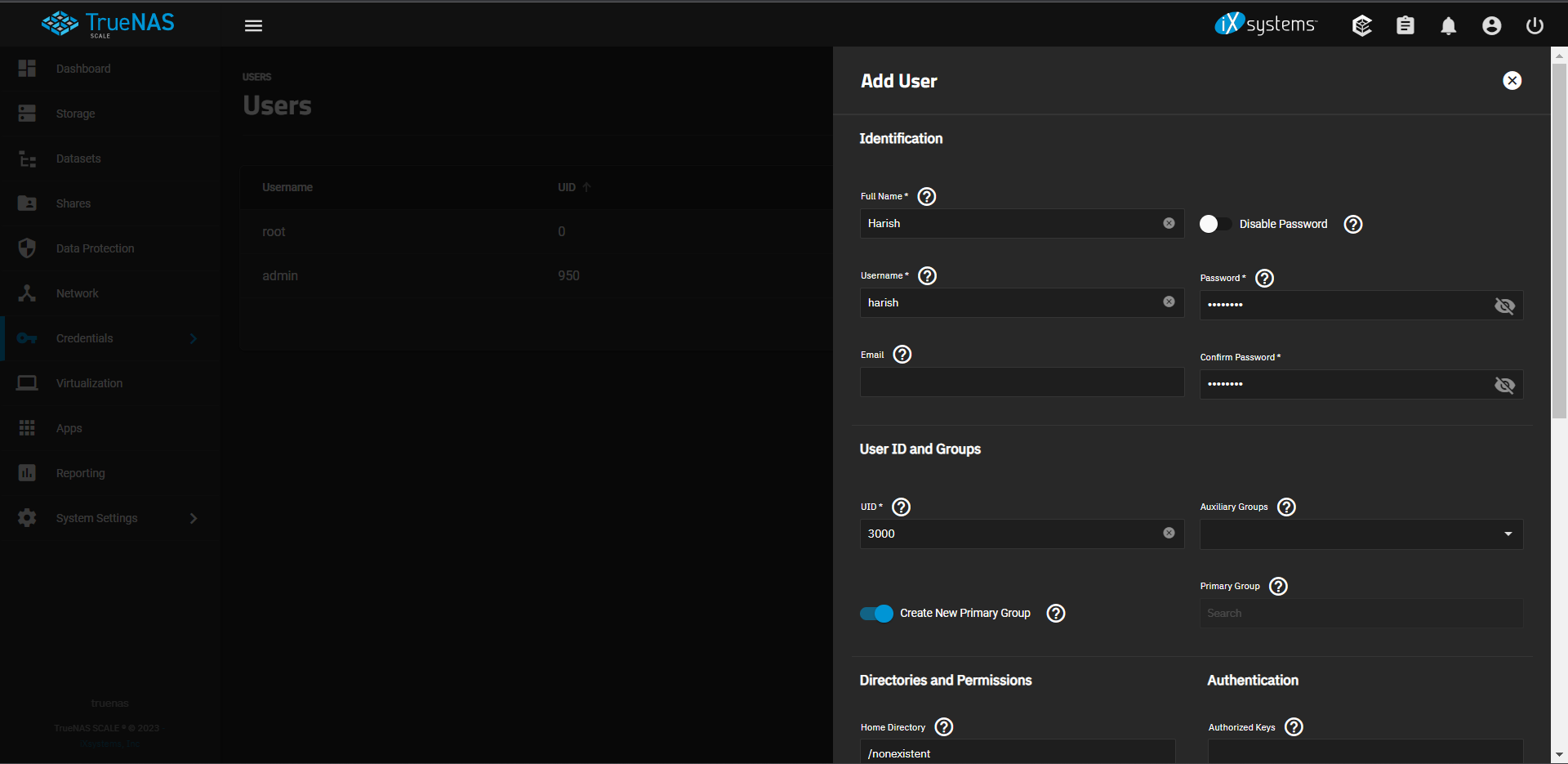Open the power menu icon
This screenshot has width=1568, height=764.
(x=1535, y=25)
